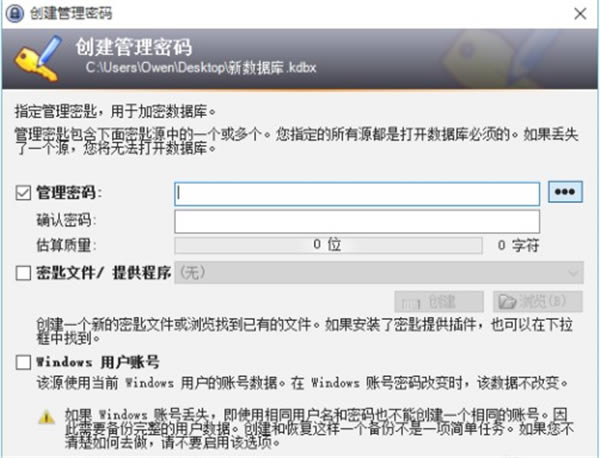Click the 浏览 browse button
Image resolution: width=600 pixels, height=458 pixels.
[x=538, y=302]
